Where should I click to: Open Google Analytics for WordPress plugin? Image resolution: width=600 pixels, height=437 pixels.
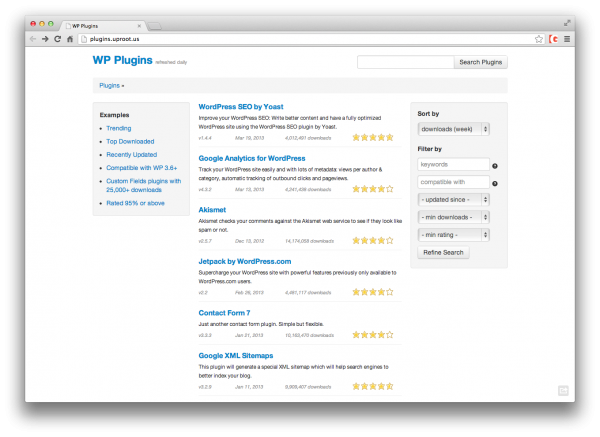tap(252, 158)
